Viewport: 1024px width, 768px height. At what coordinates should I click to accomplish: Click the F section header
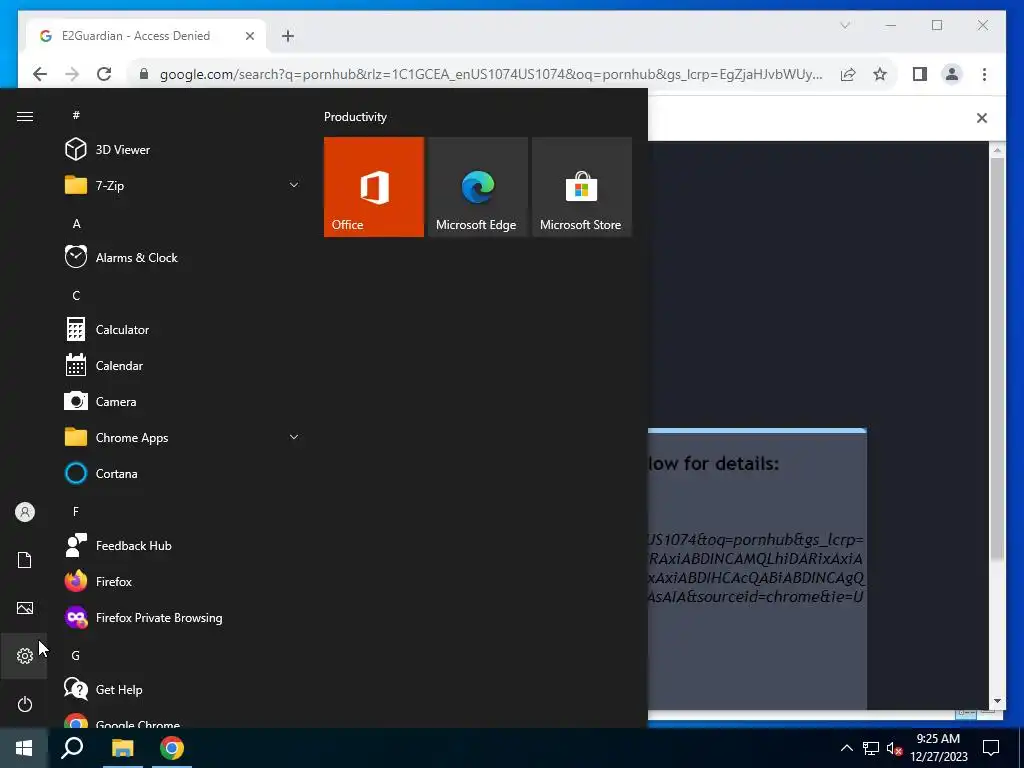click(76, 511)
